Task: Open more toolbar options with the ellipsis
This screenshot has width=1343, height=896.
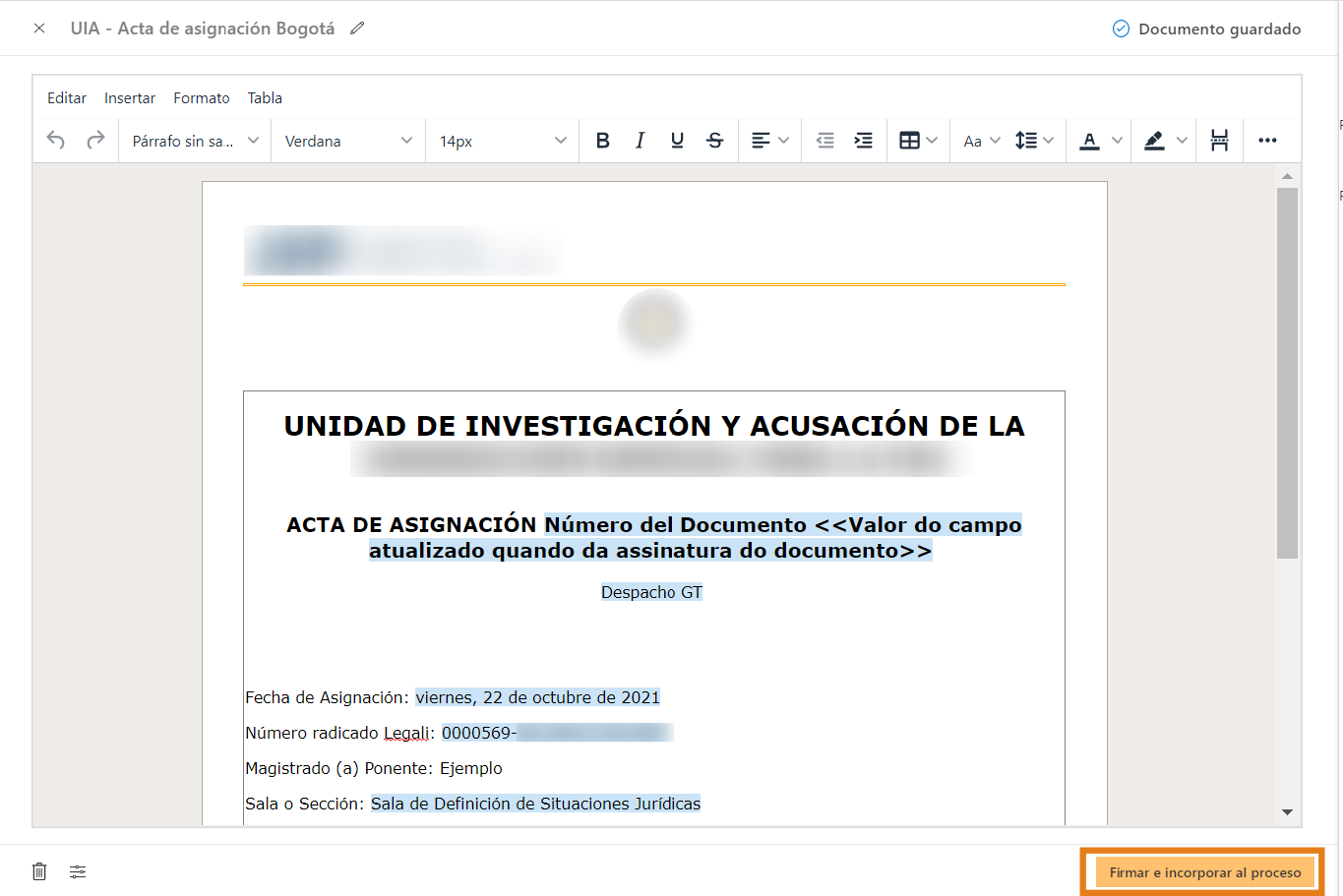Action: (x=1269, y=140)
